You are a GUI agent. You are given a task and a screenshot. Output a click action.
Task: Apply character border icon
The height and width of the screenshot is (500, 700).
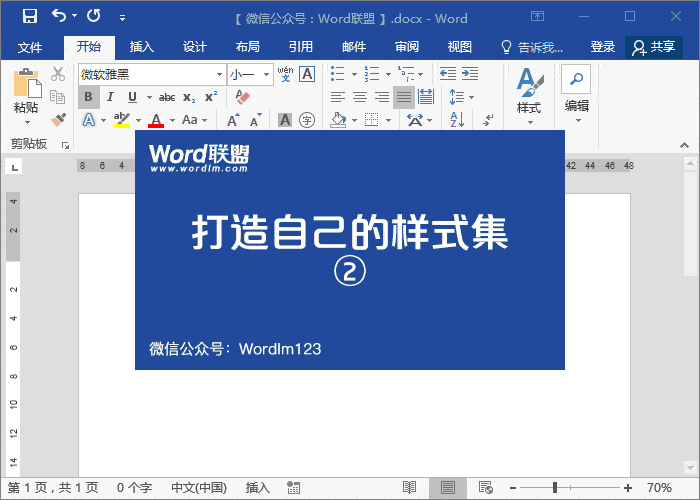(x=307, y=74)
